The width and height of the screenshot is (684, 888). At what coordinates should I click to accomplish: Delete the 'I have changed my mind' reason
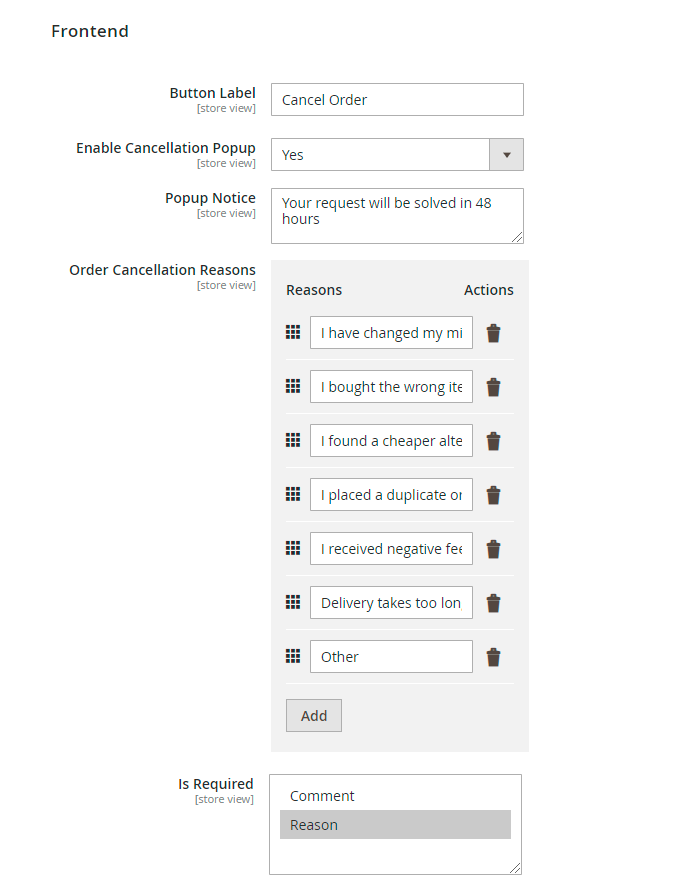(x=493, y=333)
